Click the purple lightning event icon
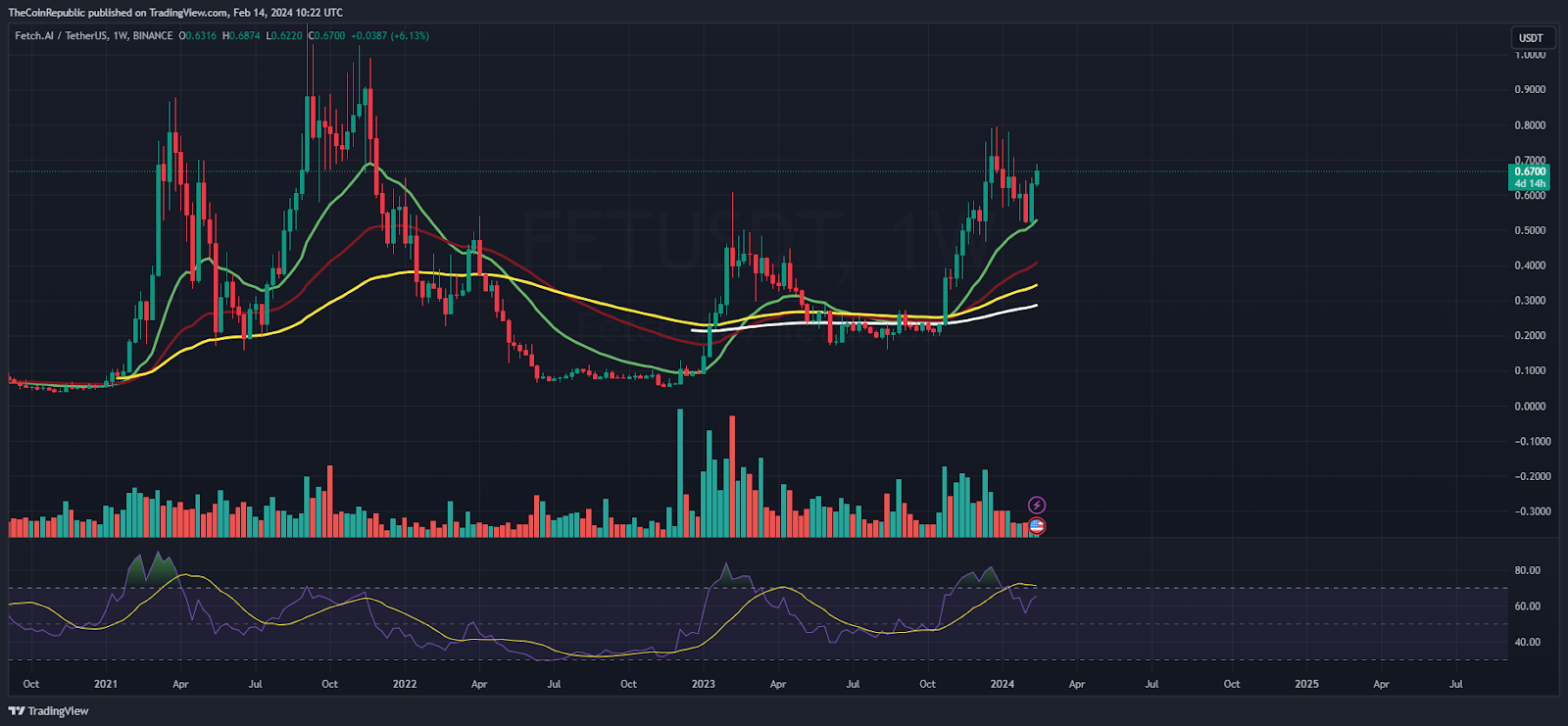 (1037, 506)
